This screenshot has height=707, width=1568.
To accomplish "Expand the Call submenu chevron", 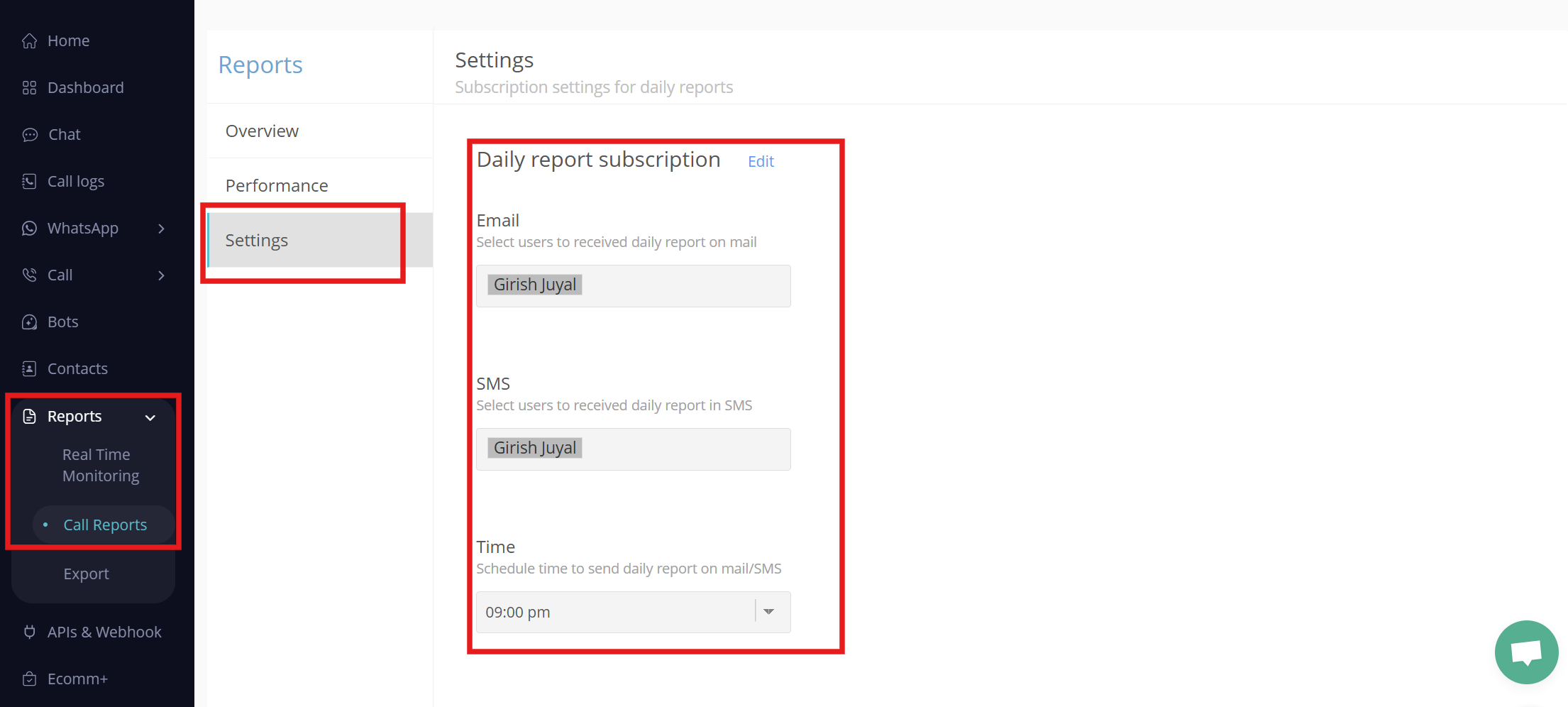I will [x=161, y=275].
